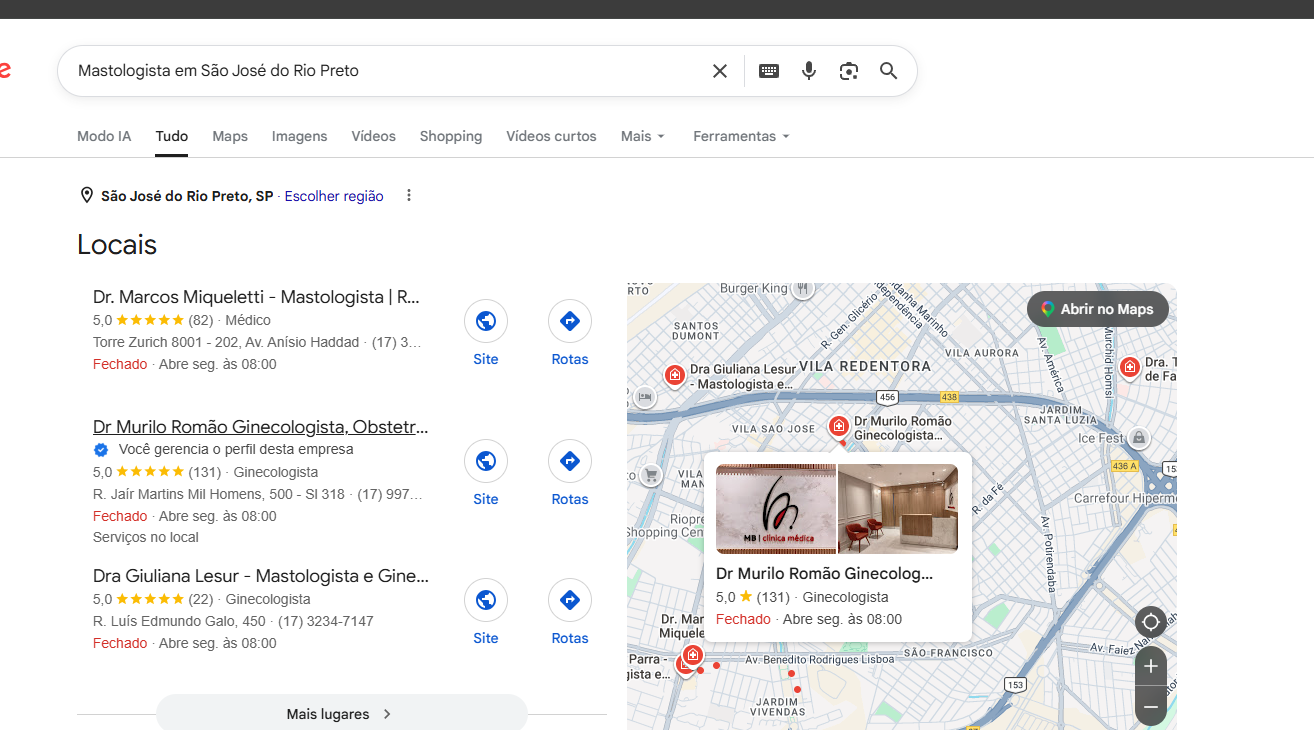Expand the Mais dropdown menu
The image size is (1314, 730).
[643, 136]
